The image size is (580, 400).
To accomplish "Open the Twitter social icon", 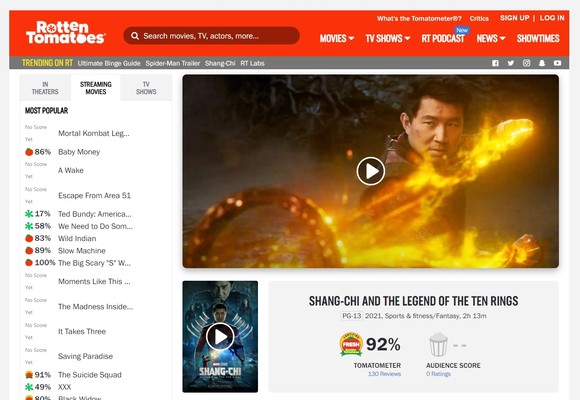I will pyautogui.click(x=511, y=63).
